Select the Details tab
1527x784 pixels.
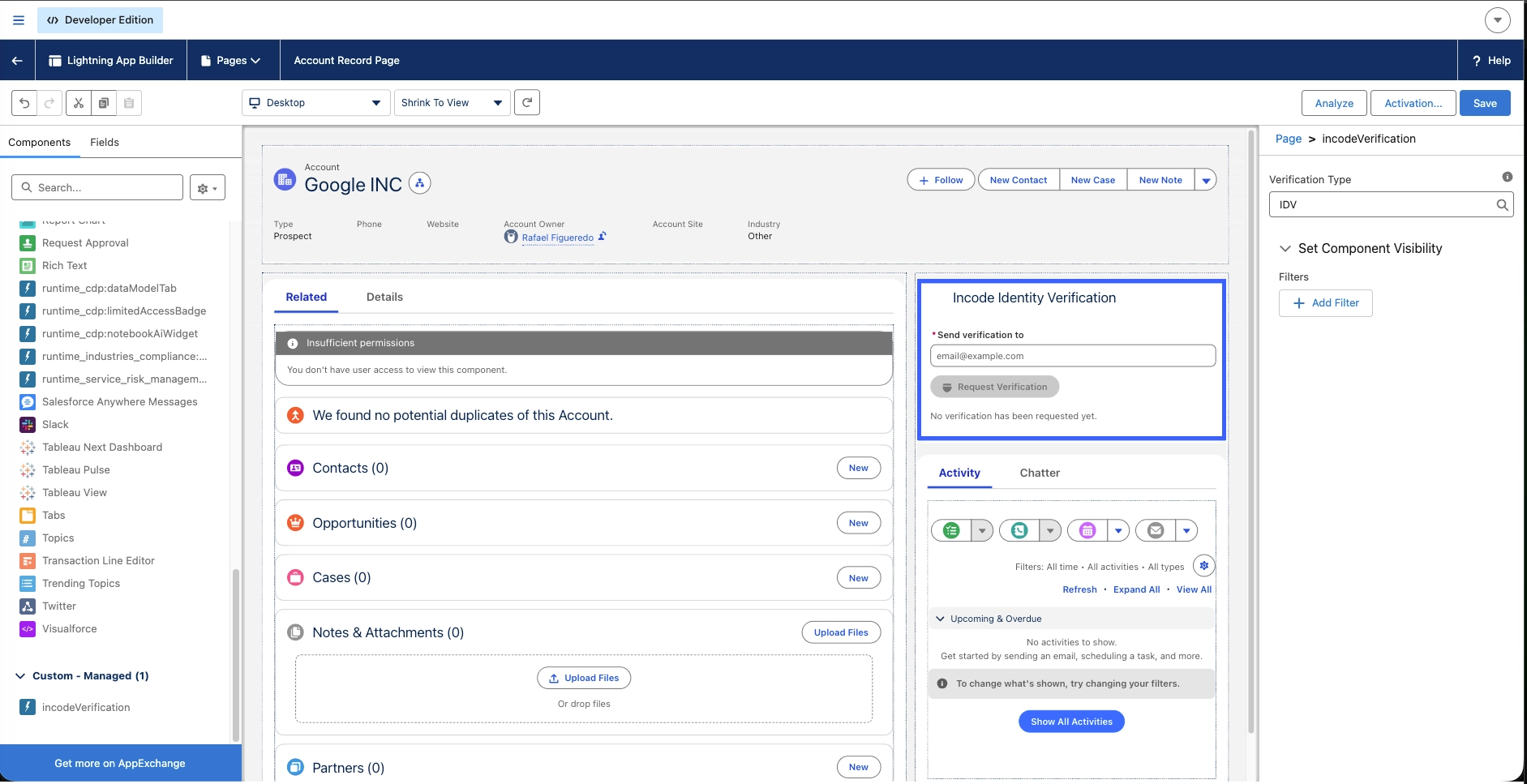[384, 297]
